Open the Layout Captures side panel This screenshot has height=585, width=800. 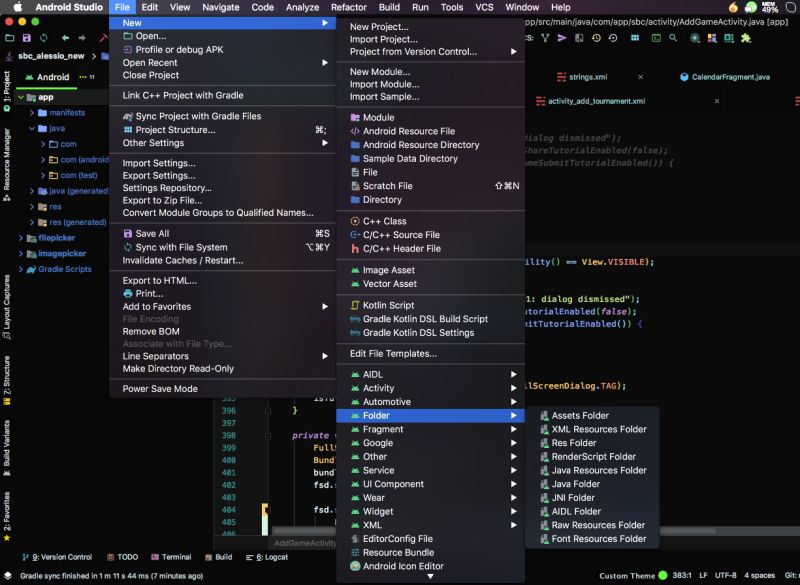[7, 308]
